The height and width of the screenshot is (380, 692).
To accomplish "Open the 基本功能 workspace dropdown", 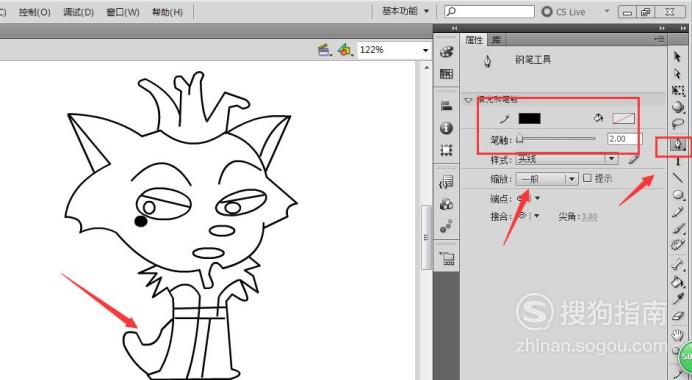I will (406, 11).
